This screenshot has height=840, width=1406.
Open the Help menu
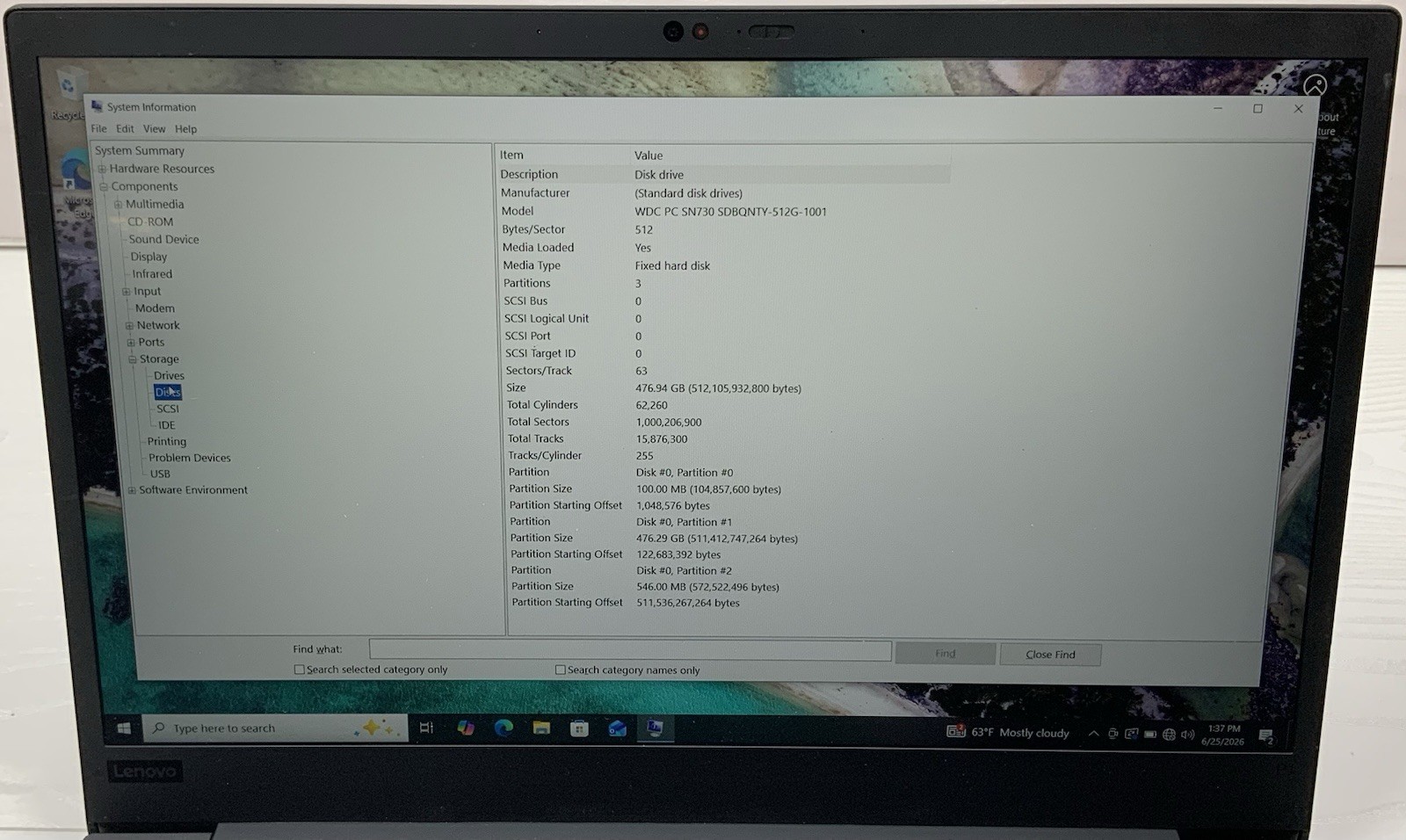click(185, 128)
